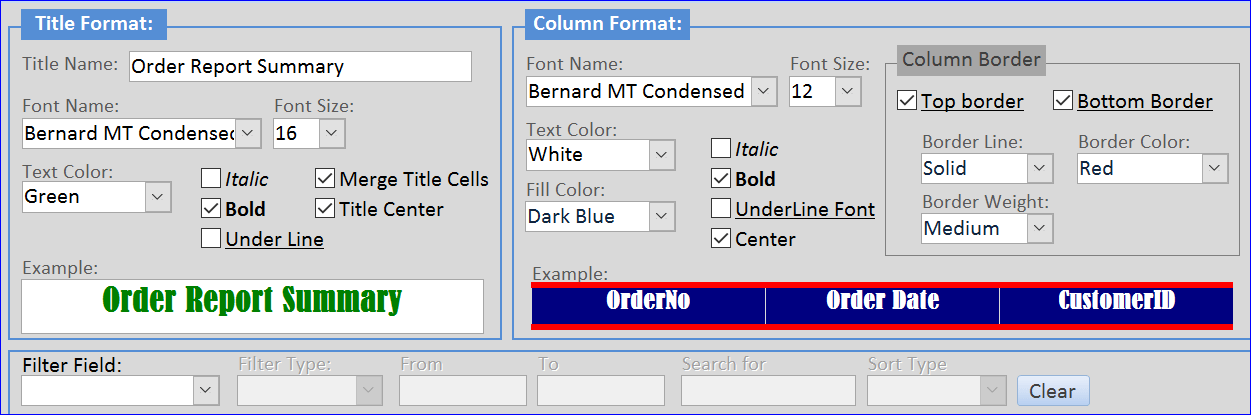Viewport: 1251px width, 415px height.
Task: Toggle the title Italic checkbox
Action: click(x=211, y=179)
